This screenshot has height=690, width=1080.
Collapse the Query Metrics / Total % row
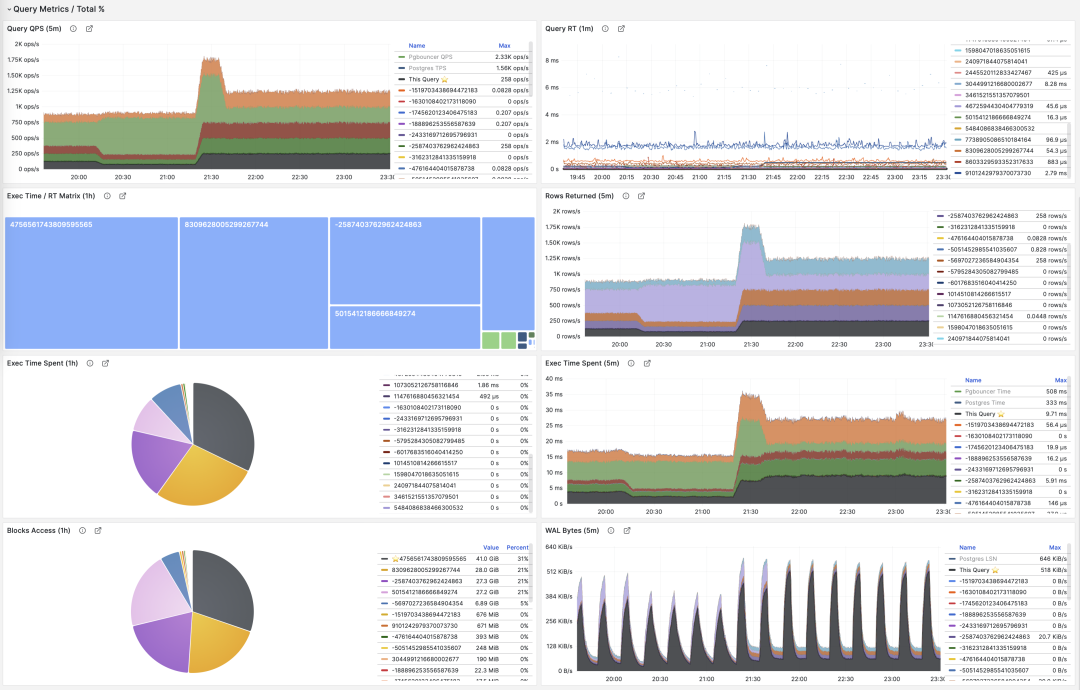pos(9,9)
